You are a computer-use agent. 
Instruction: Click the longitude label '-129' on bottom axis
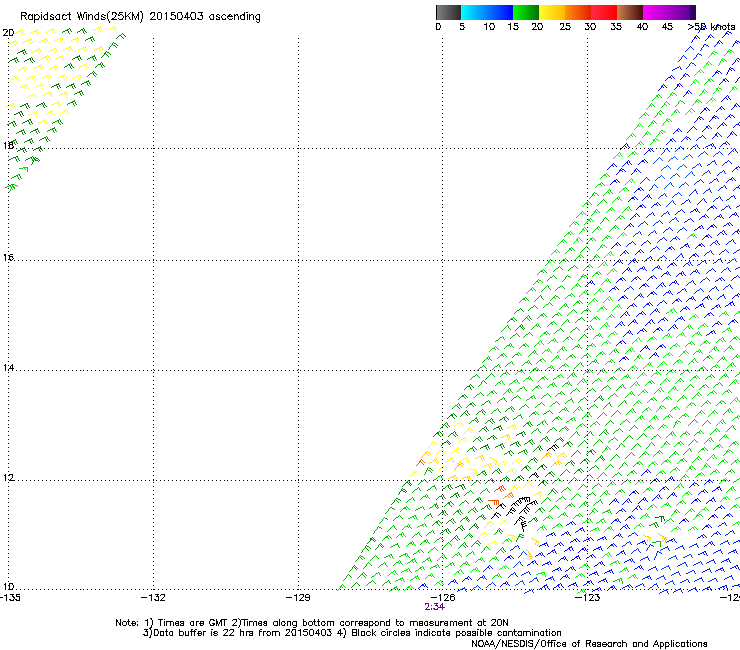[x=298, y=598]
